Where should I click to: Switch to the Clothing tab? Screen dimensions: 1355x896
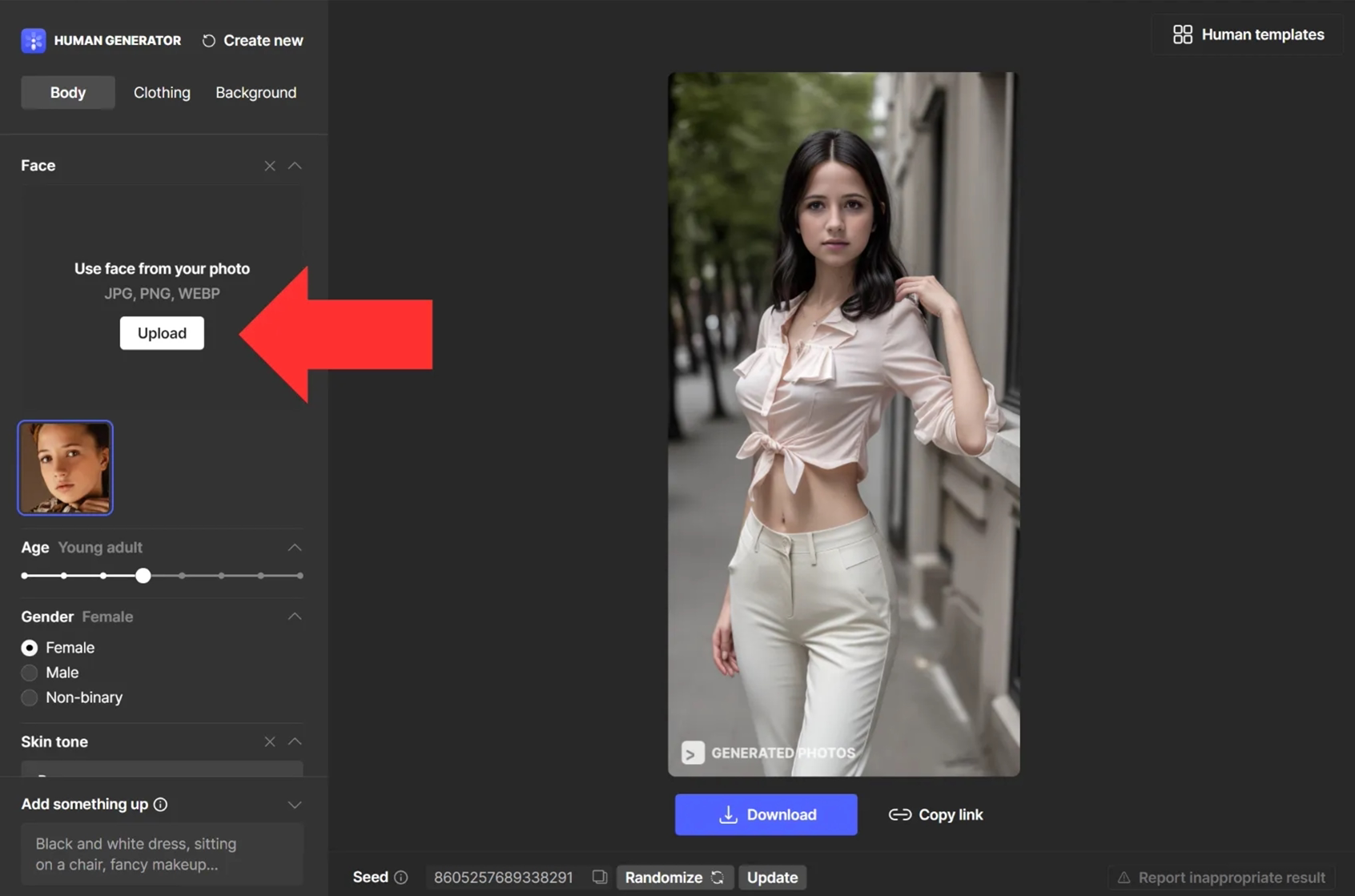(x=162, y=93)
